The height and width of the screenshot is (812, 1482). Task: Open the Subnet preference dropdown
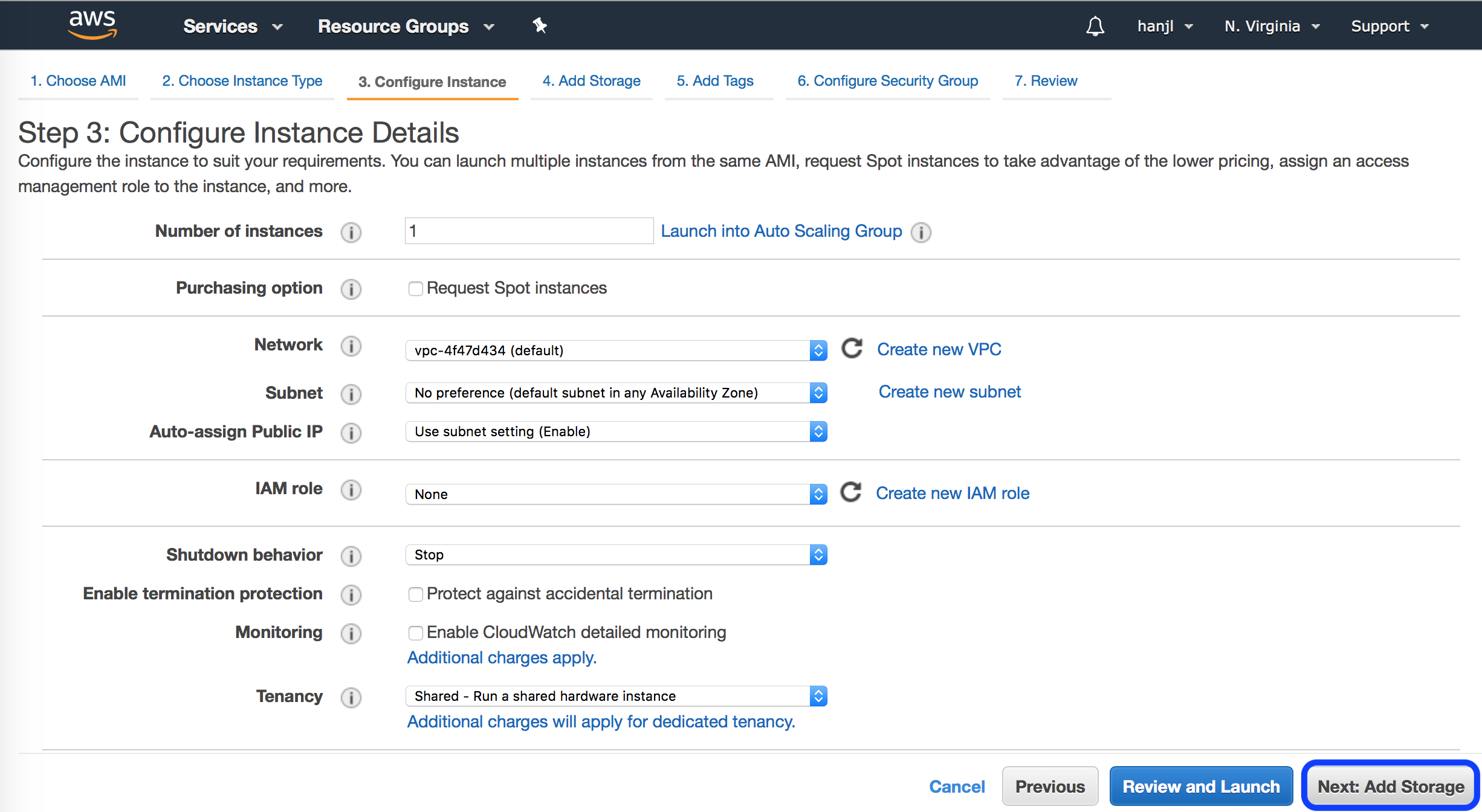tap(615, 393)
